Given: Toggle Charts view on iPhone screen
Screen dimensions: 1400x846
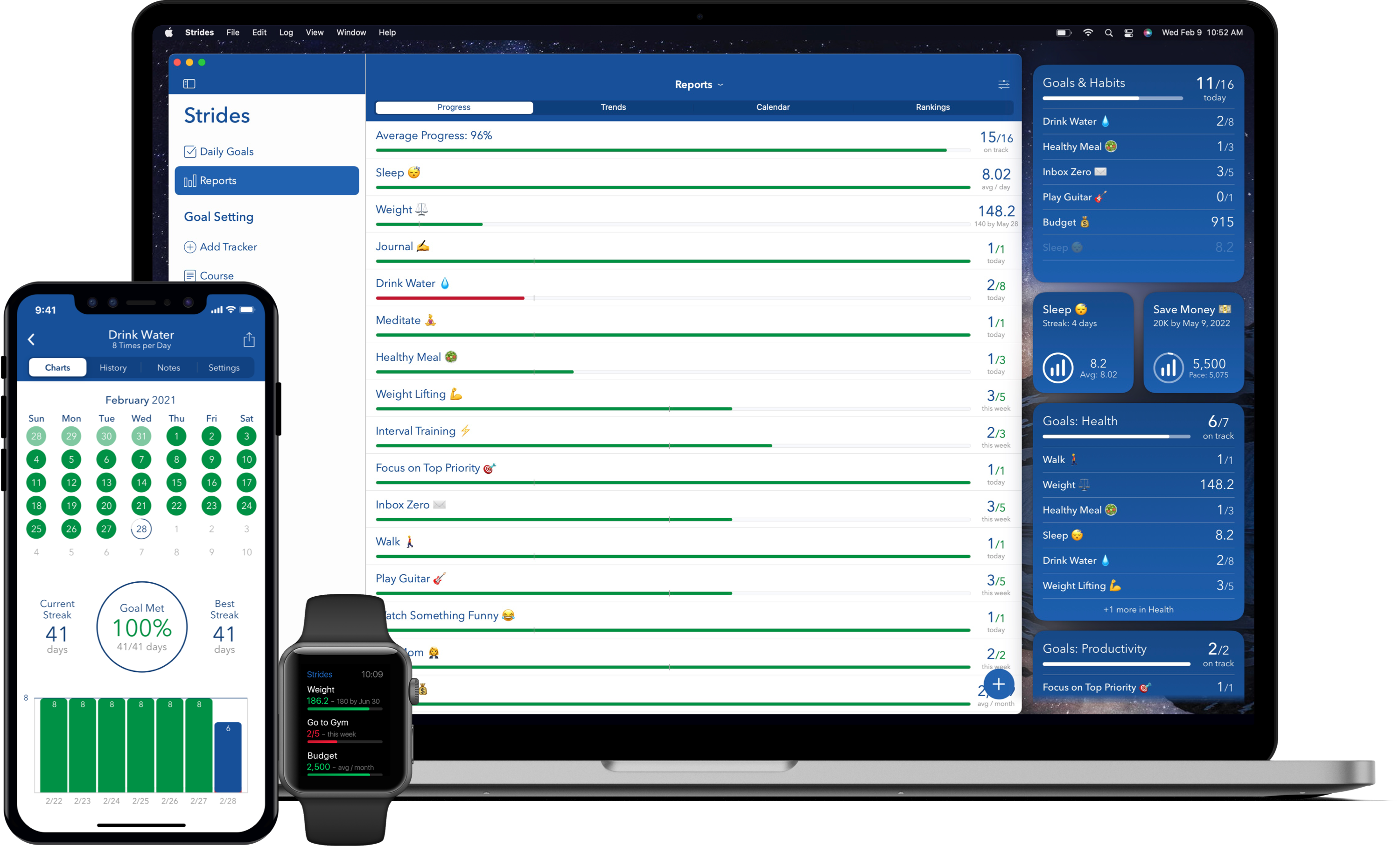Looking at the screenshot, I should click(58, 367).
